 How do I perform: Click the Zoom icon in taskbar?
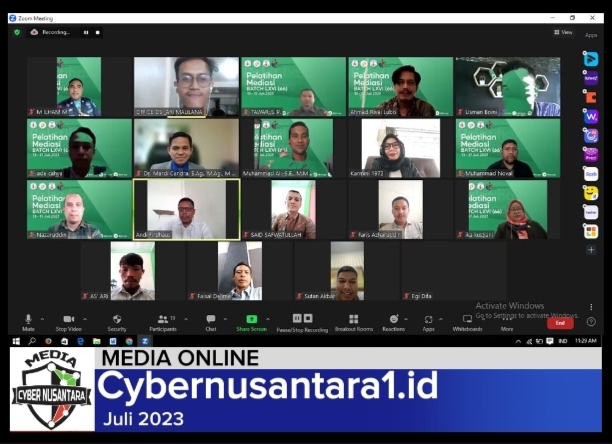pyautogui.click(x=145, y=341)
